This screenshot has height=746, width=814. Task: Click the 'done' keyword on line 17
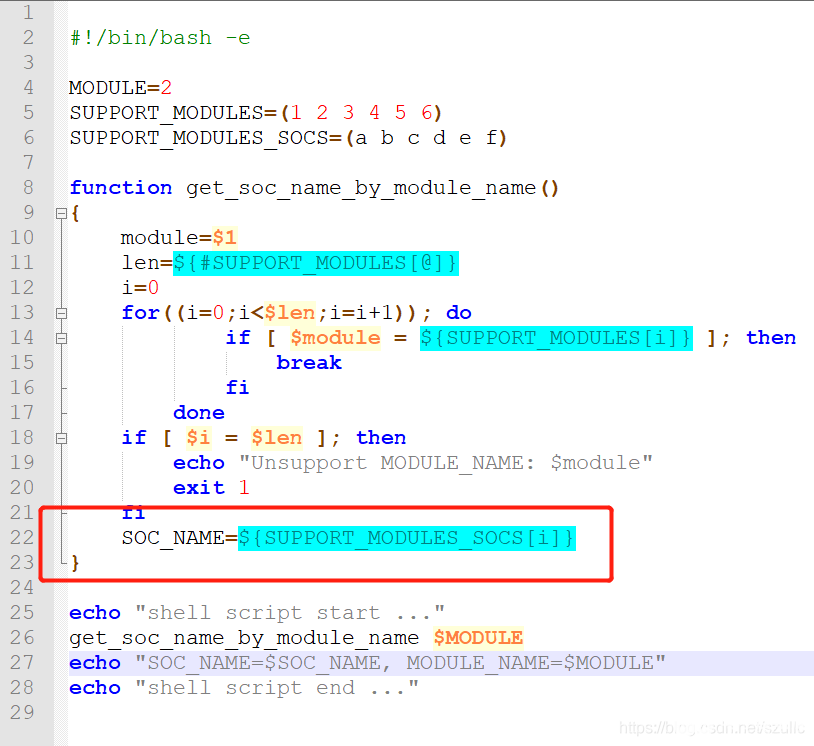tap(199, 413)
